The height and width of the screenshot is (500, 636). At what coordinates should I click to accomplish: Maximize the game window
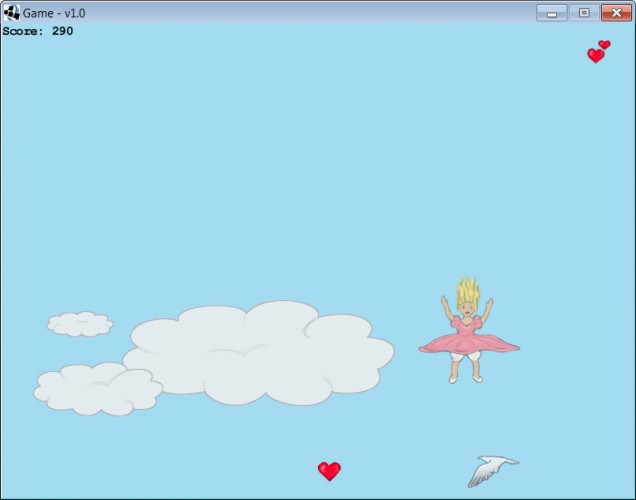click(x=584, y=13)
